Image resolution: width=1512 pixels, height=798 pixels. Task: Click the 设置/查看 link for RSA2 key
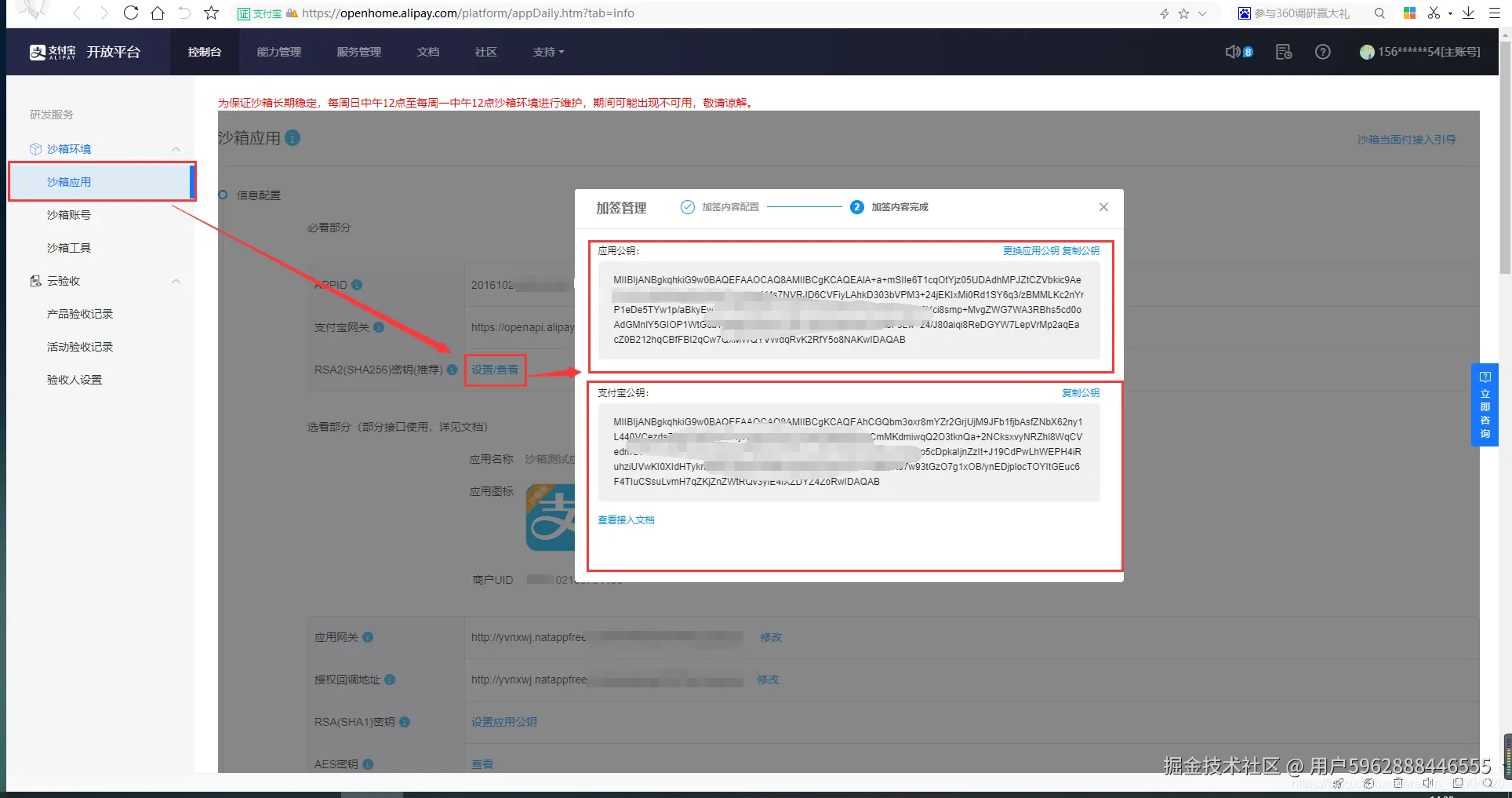[x=495, y=370]
